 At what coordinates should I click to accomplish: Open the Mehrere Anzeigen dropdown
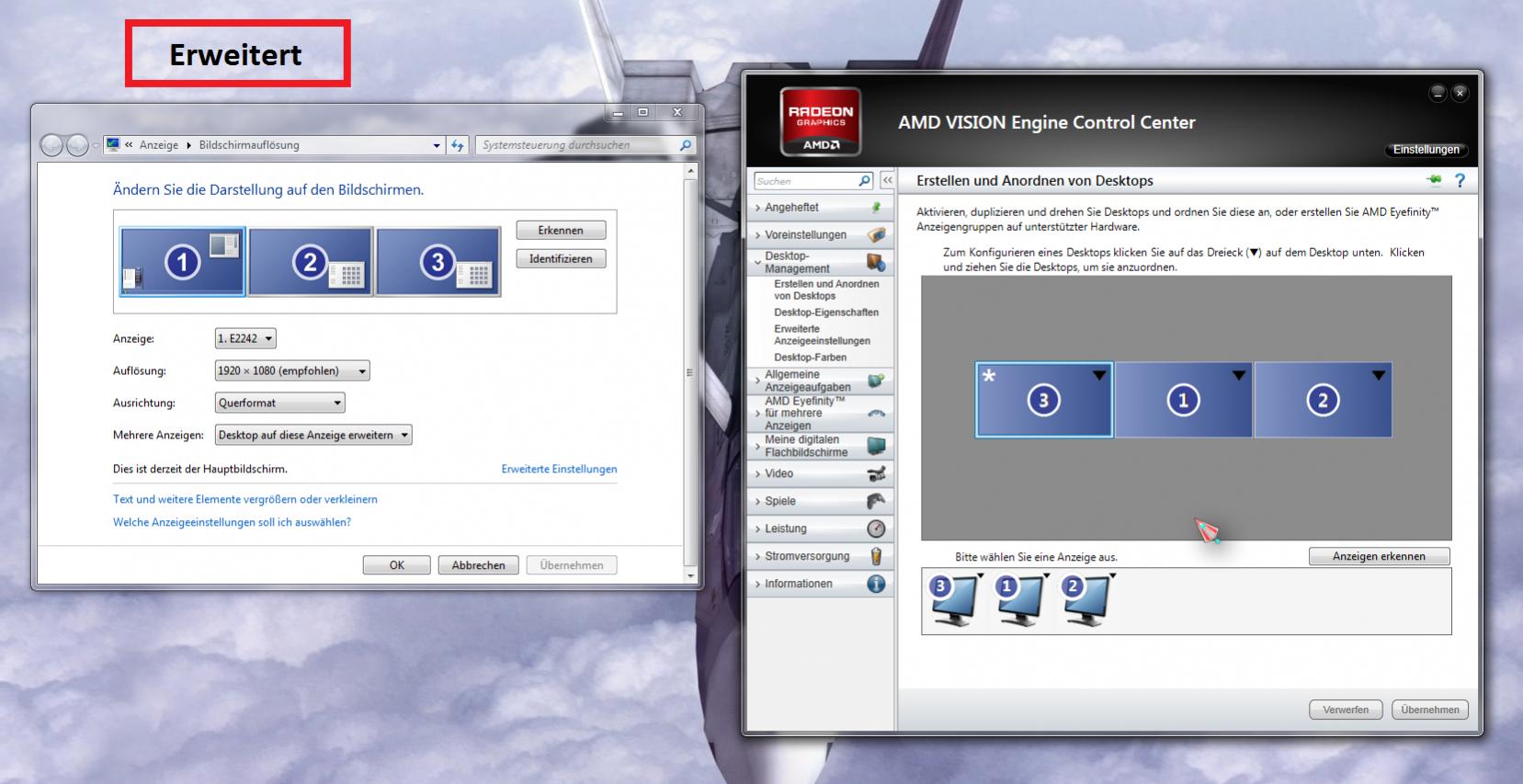pos(313,435)
